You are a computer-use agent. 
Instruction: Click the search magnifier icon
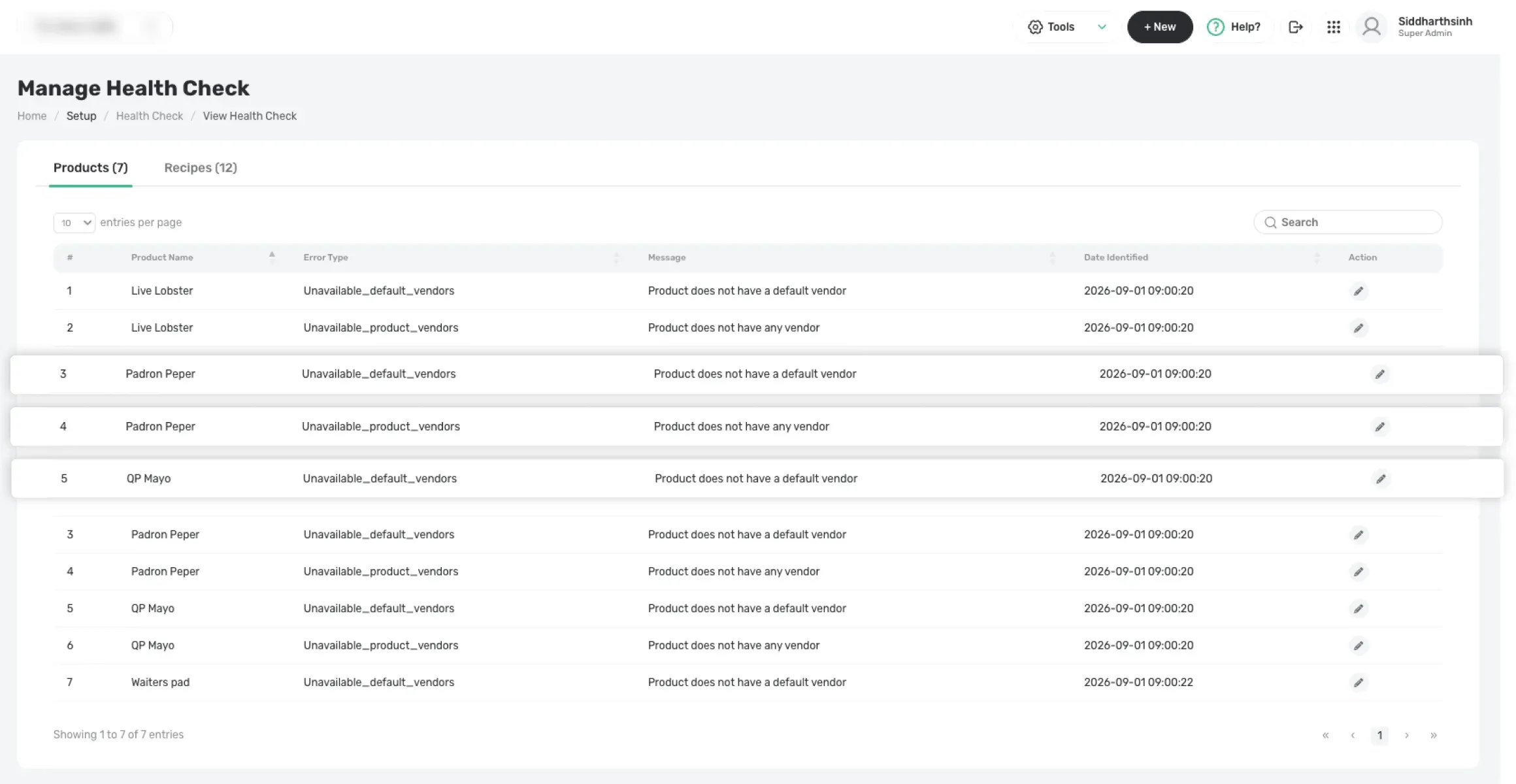(x=1270, y=223)
